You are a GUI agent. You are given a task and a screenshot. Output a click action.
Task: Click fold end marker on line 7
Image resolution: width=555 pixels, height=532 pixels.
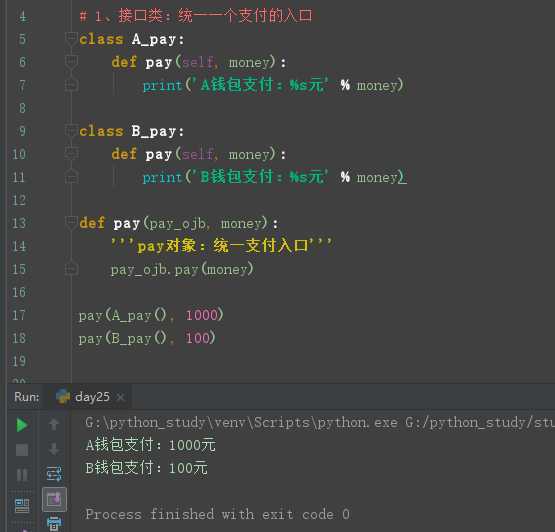pos(71,85)
